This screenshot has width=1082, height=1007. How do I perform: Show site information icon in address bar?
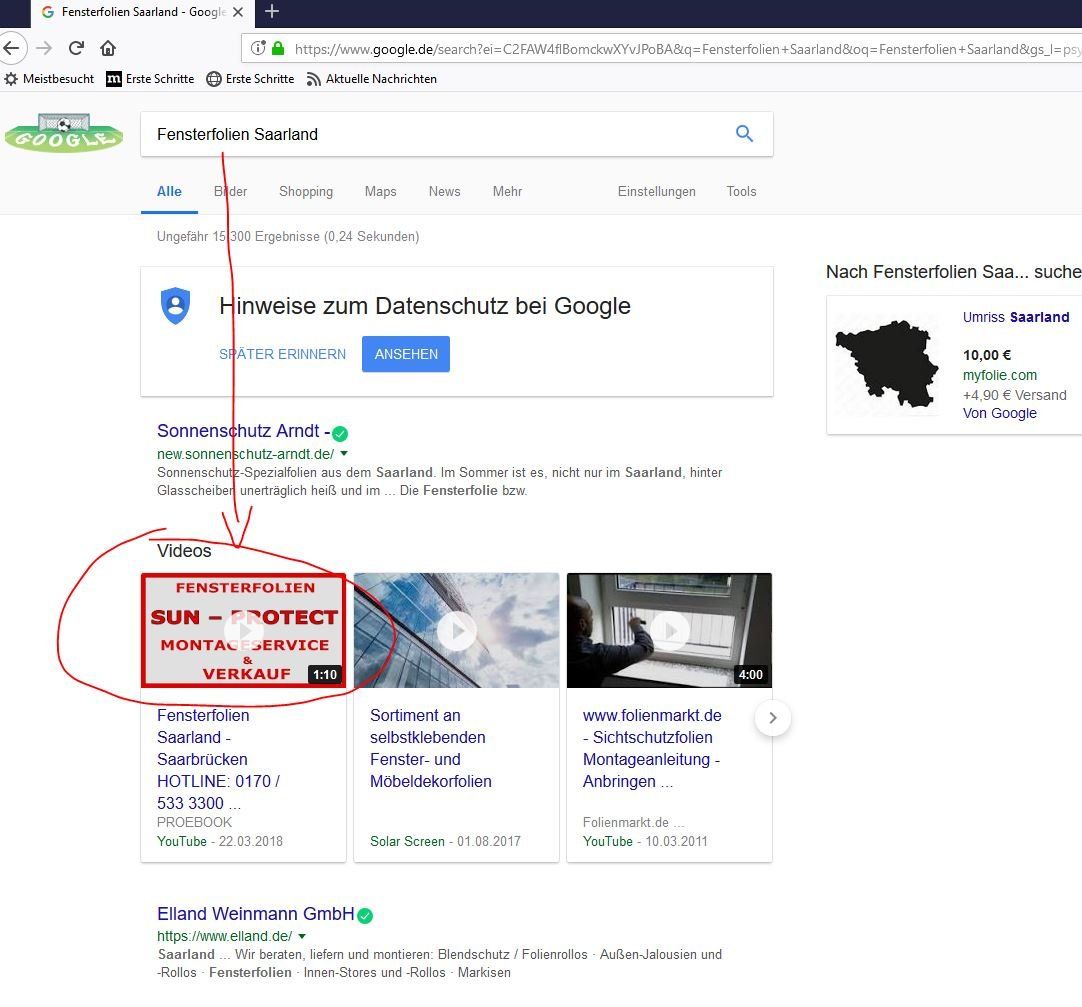[258, 48]
